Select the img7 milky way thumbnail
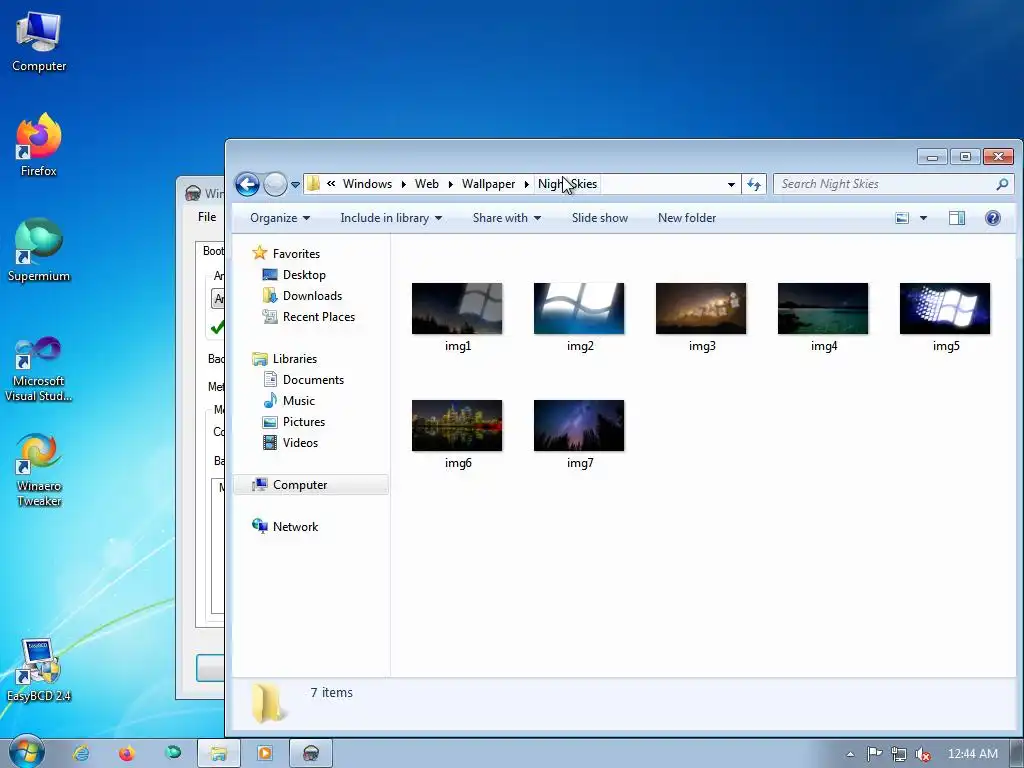 click(579, 425)
